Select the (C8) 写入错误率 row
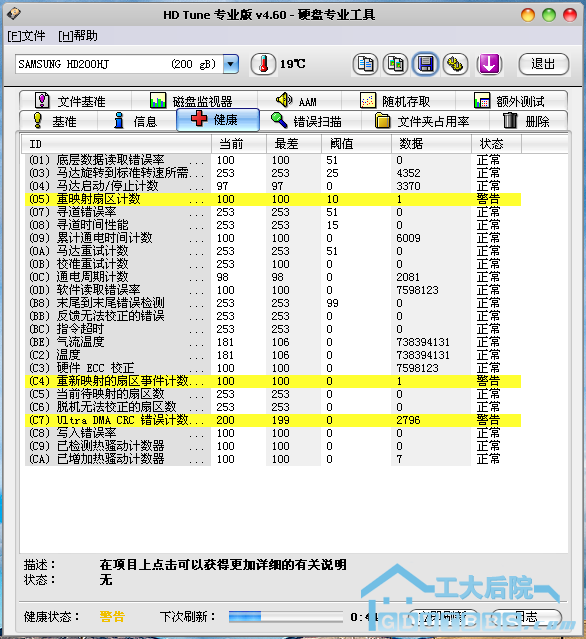This screenshot has width=586, height=639. (273, 433)
